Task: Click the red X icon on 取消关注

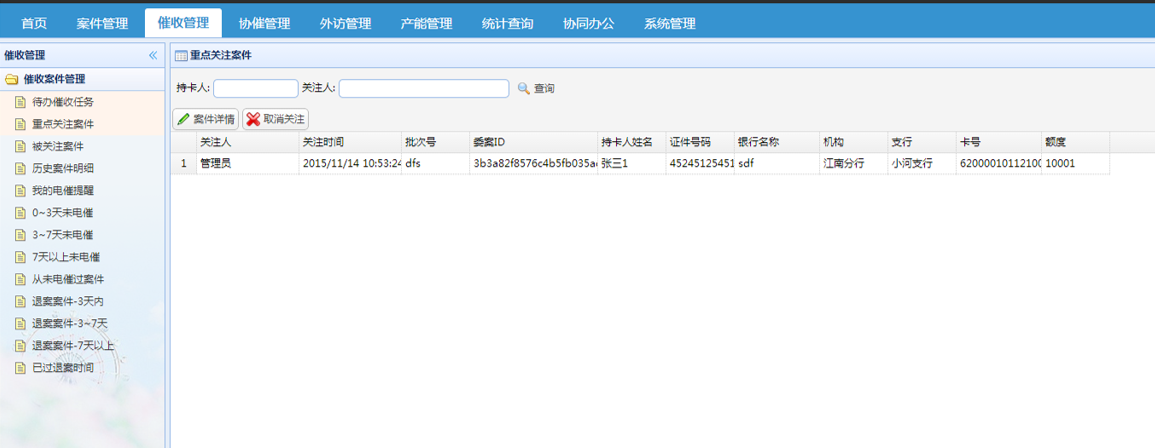Action: (253, 119)
